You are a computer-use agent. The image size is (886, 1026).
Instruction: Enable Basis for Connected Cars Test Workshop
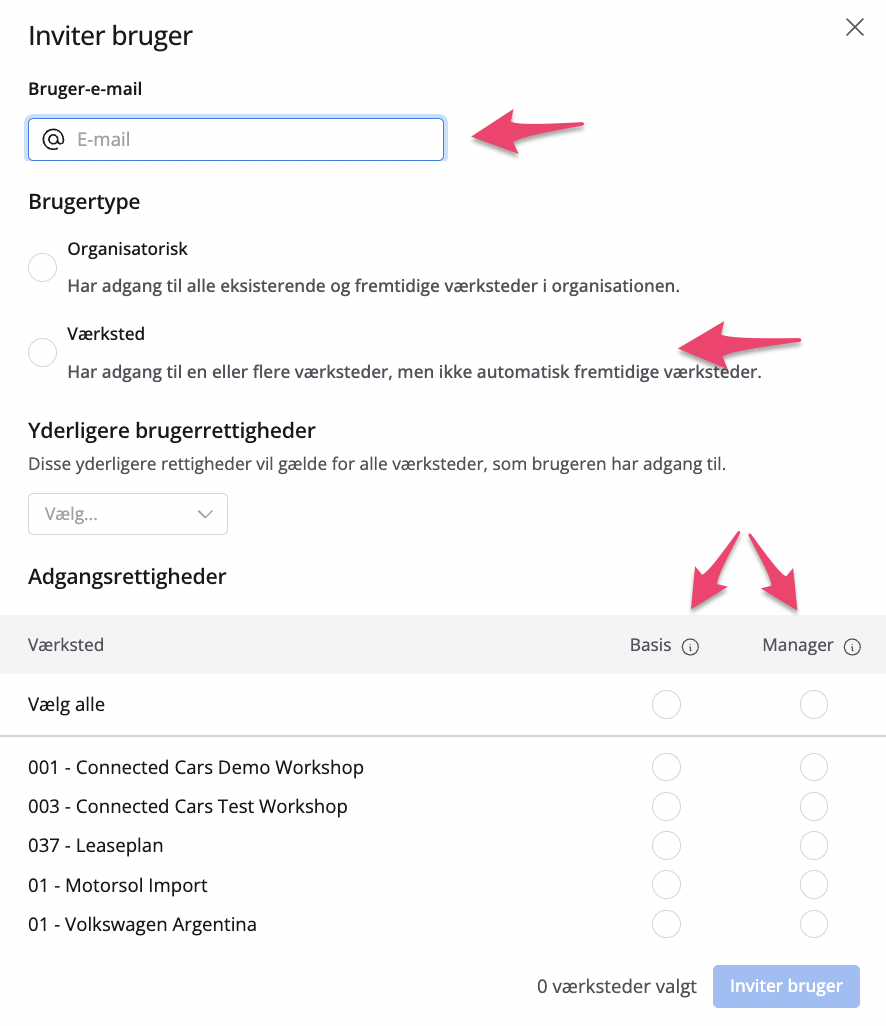(x=666, y=806)
